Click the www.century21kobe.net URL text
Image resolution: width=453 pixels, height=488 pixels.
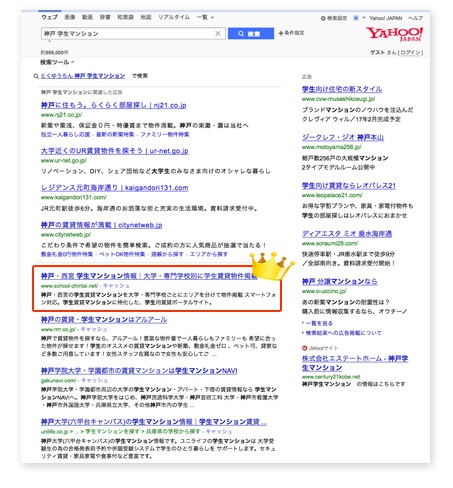331,377
